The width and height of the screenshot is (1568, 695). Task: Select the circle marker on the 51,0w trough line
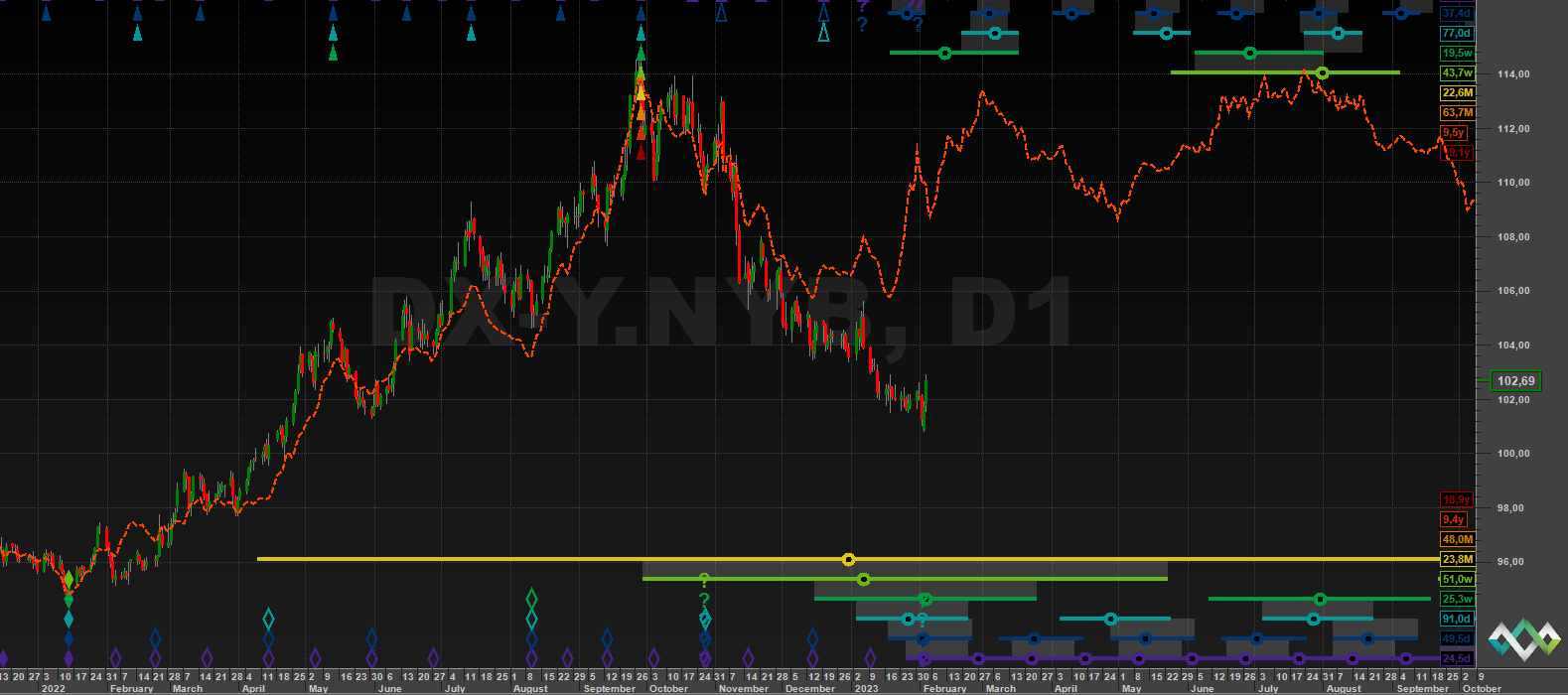click(x=863, y=579)
